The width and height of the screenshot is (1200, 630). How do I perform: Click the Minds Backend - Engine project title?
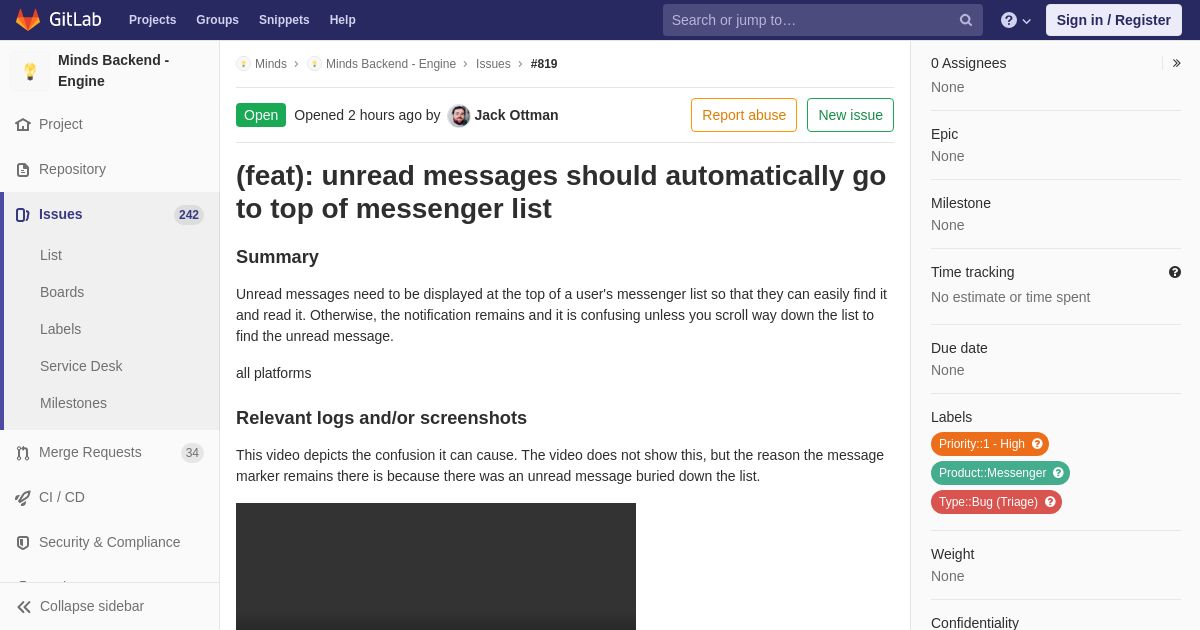[114, 71]
